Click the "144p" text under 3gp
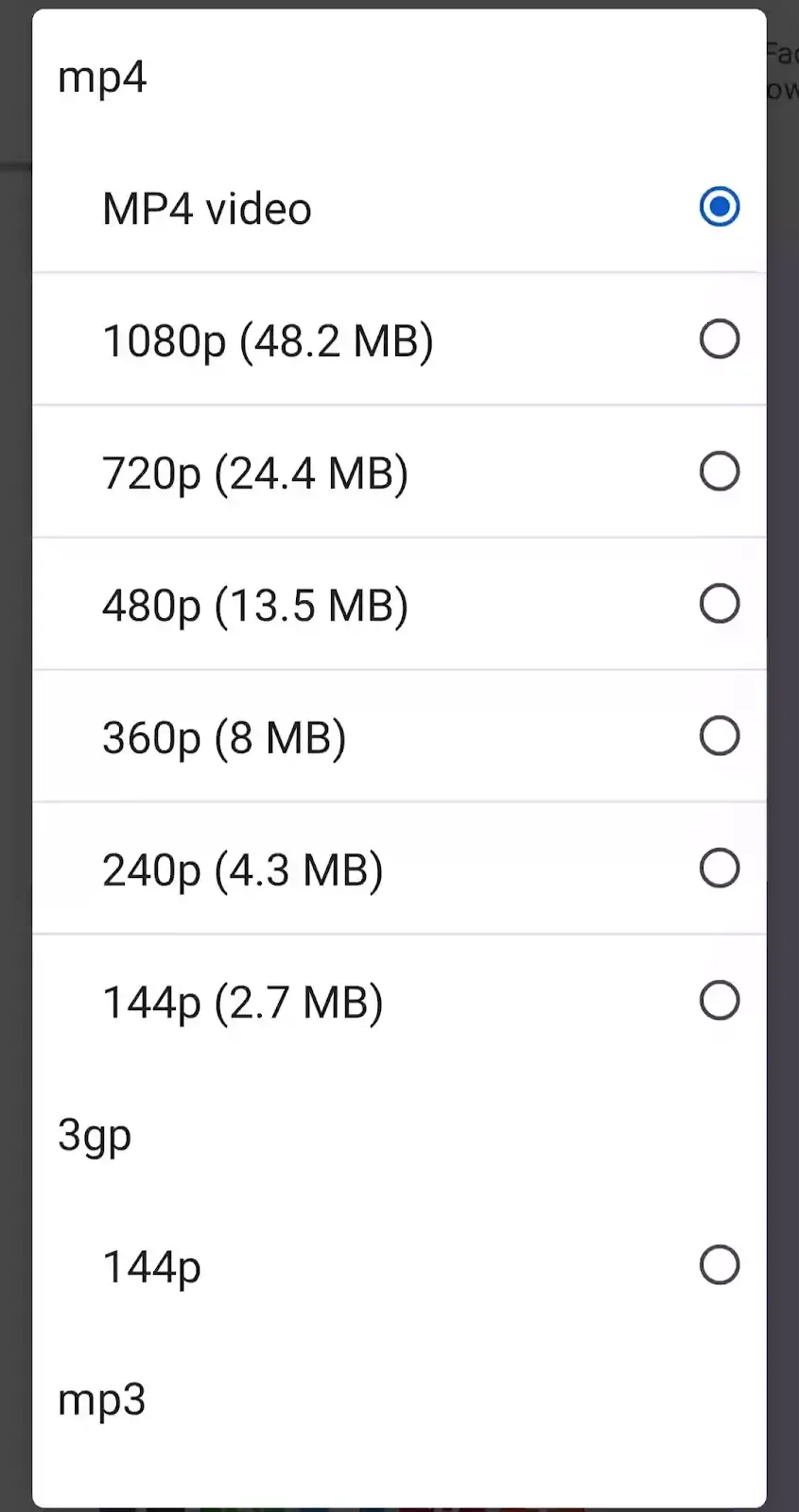The width and height of the screenshot is (799, 1512). [151, 1267]
